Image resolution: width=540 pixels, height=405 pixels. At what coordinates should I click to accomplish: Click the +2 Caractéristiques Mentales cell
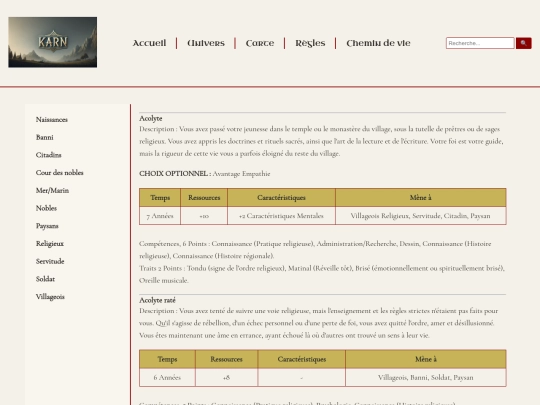click(x=281, y=216)
